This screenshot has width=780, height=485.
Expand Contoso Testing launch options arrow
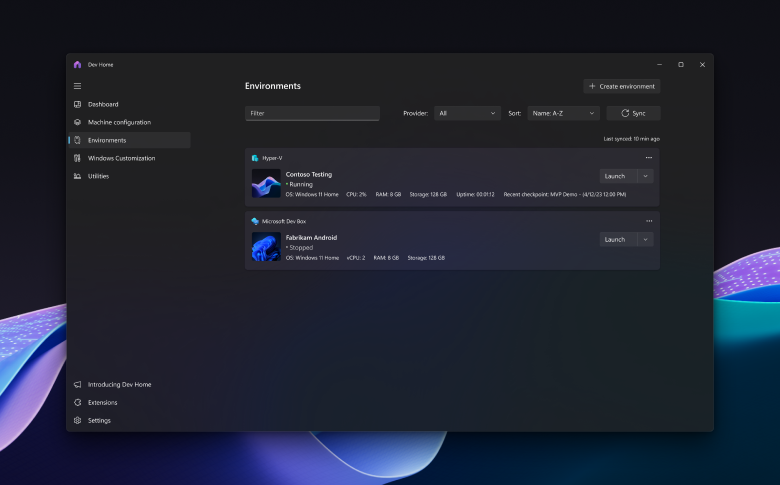coord(645,176)
